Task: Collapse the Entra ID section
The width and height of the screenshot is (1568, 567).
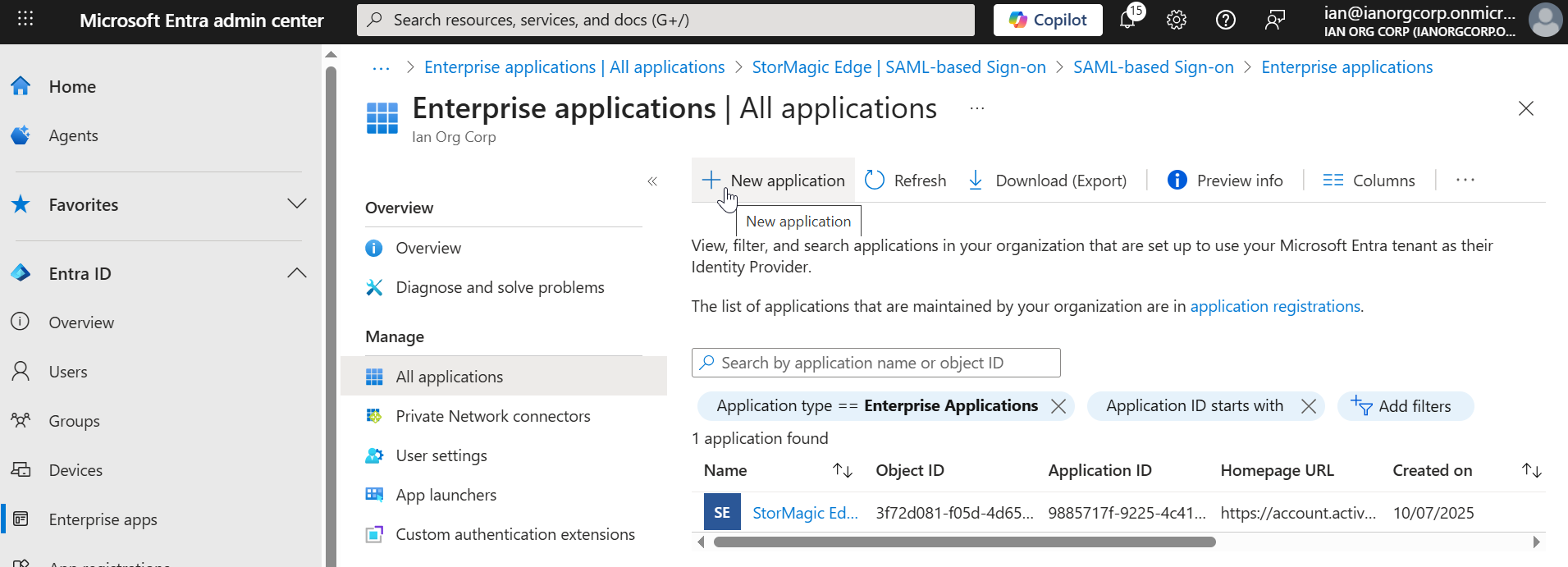Action: [297, 272]
